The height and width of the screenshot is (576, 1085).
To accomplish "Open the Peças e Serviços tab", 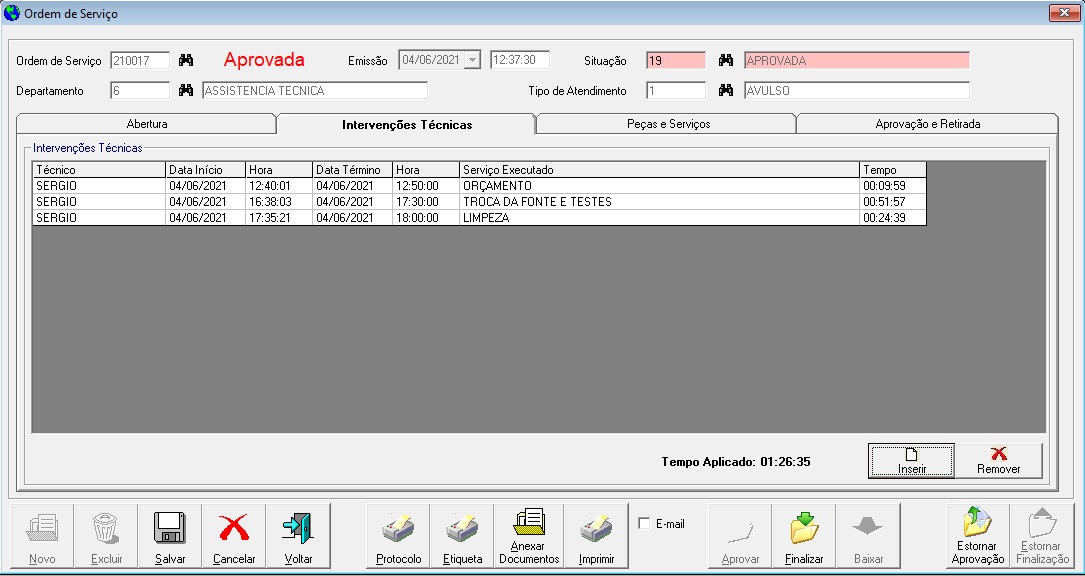I will coord(666,124).
